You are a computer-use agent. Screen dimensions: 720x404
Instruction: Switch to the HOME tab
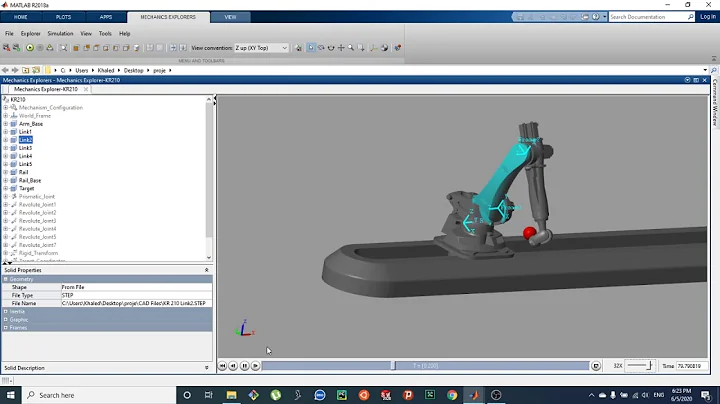(21, 17)
